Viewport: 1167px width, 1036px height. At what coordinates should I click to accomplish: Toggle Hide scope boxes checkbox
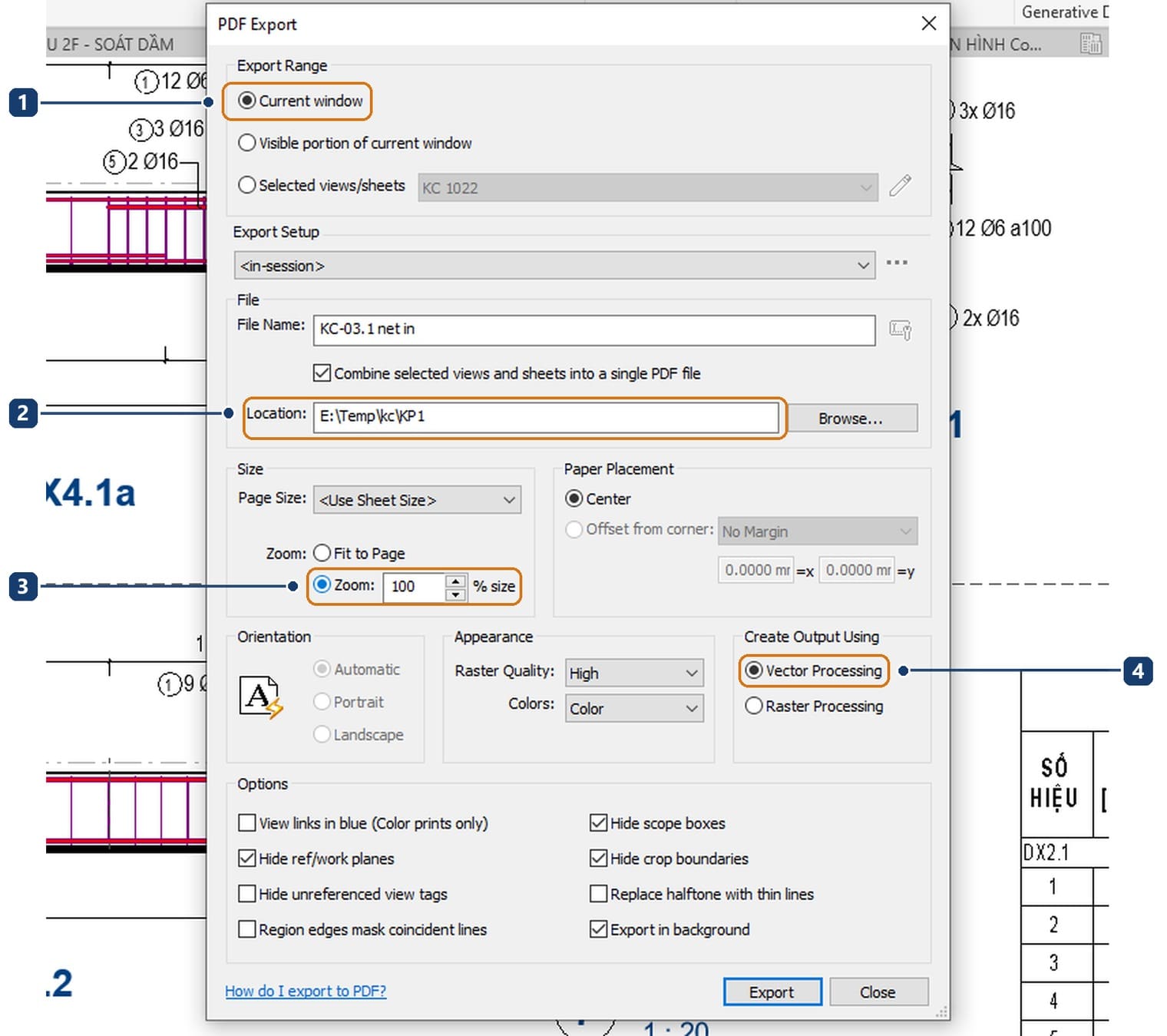pyautogui.click(x=657, y=823)
